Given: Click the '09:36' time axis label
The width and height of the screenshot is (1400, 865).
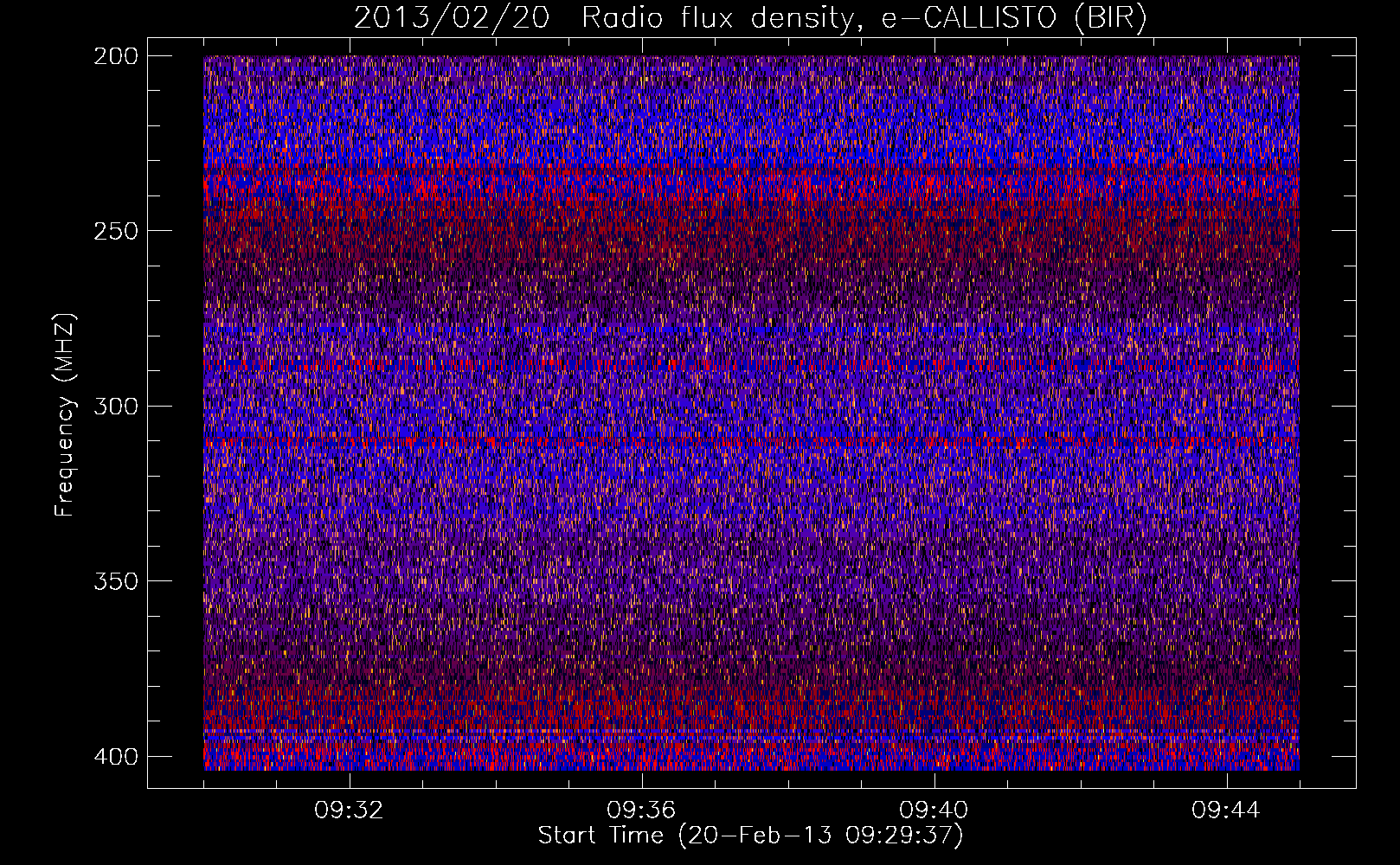Looking at the screenshot, I should coord(641,811).
